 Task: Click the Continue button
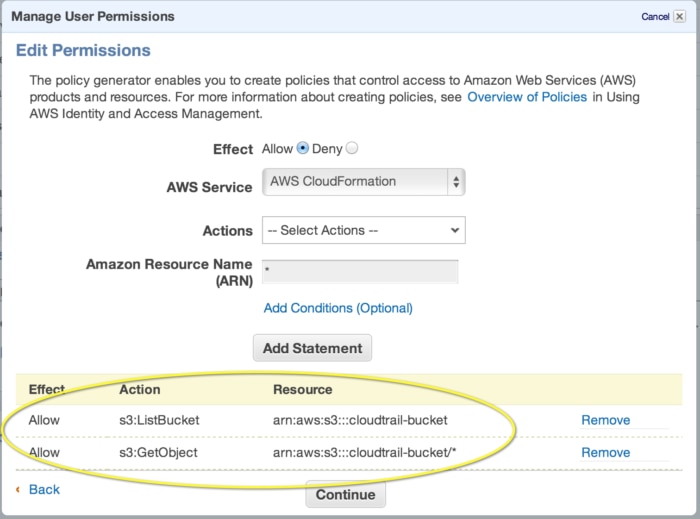[x=345, y=494]
